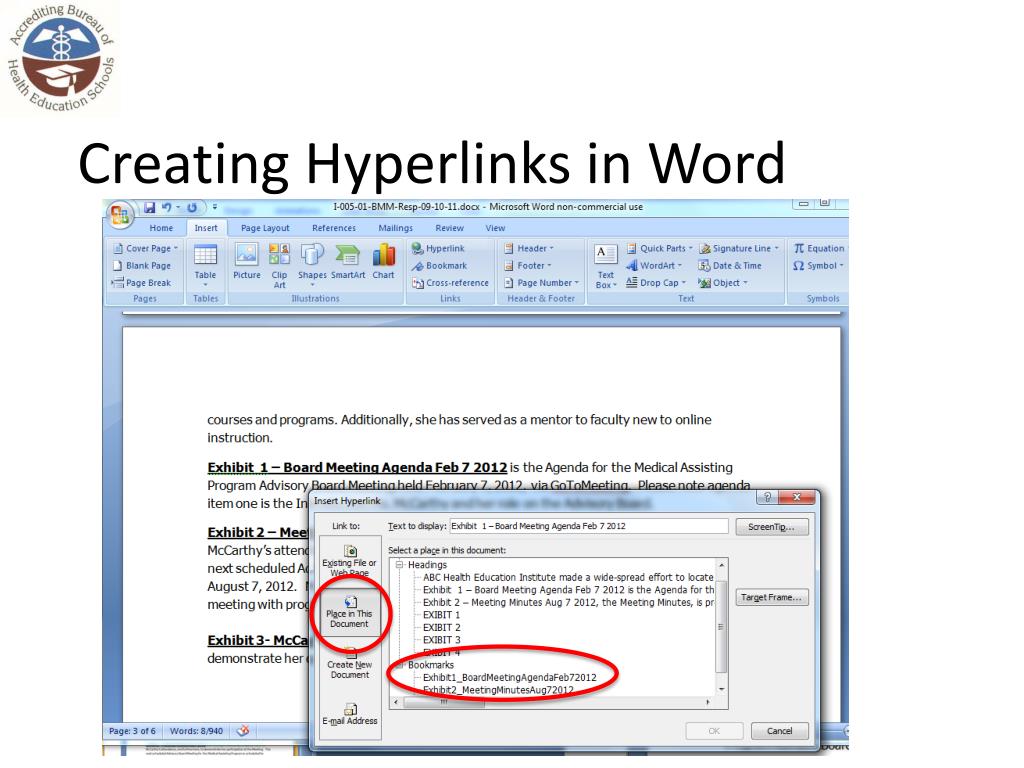Select Place in This Document option

[x=349, y=612]
